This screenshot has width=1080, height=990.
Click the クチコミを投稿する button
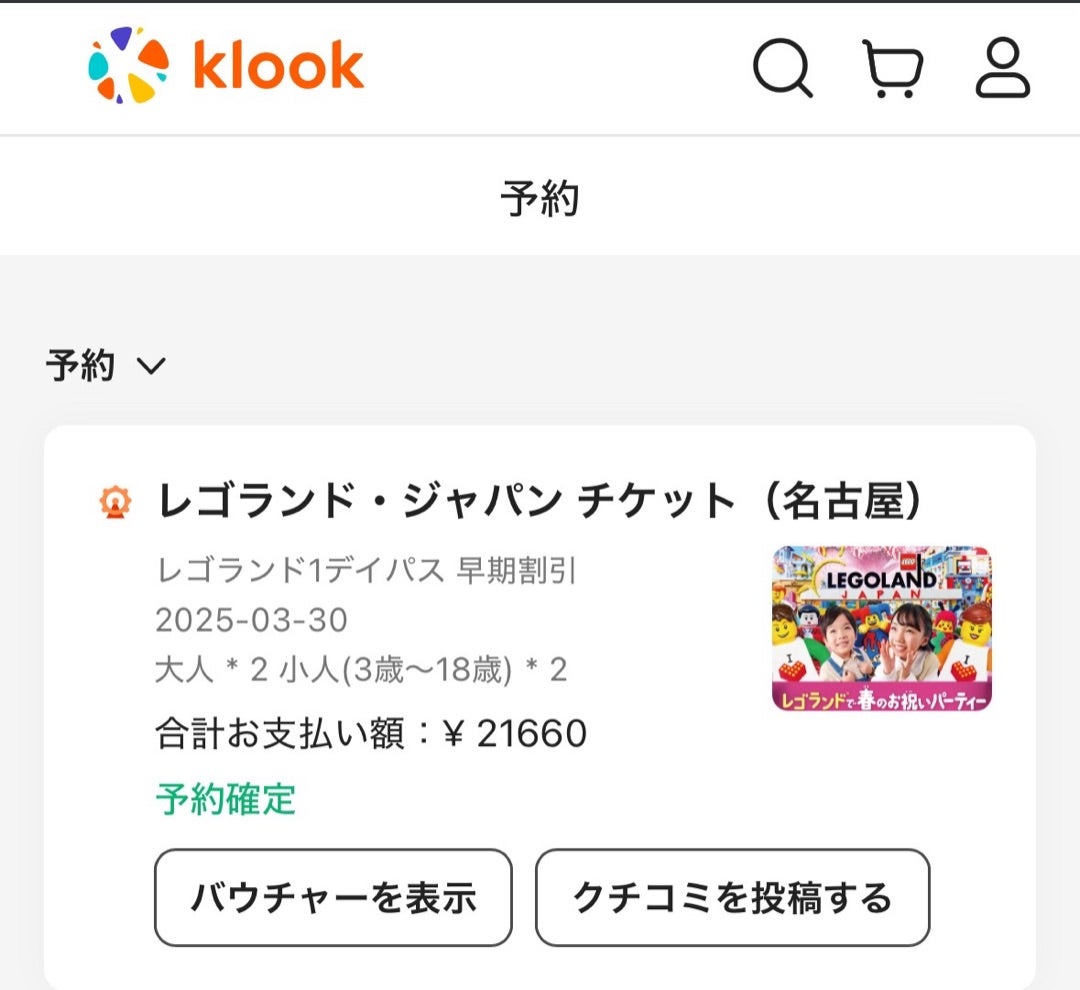(733, 898)
